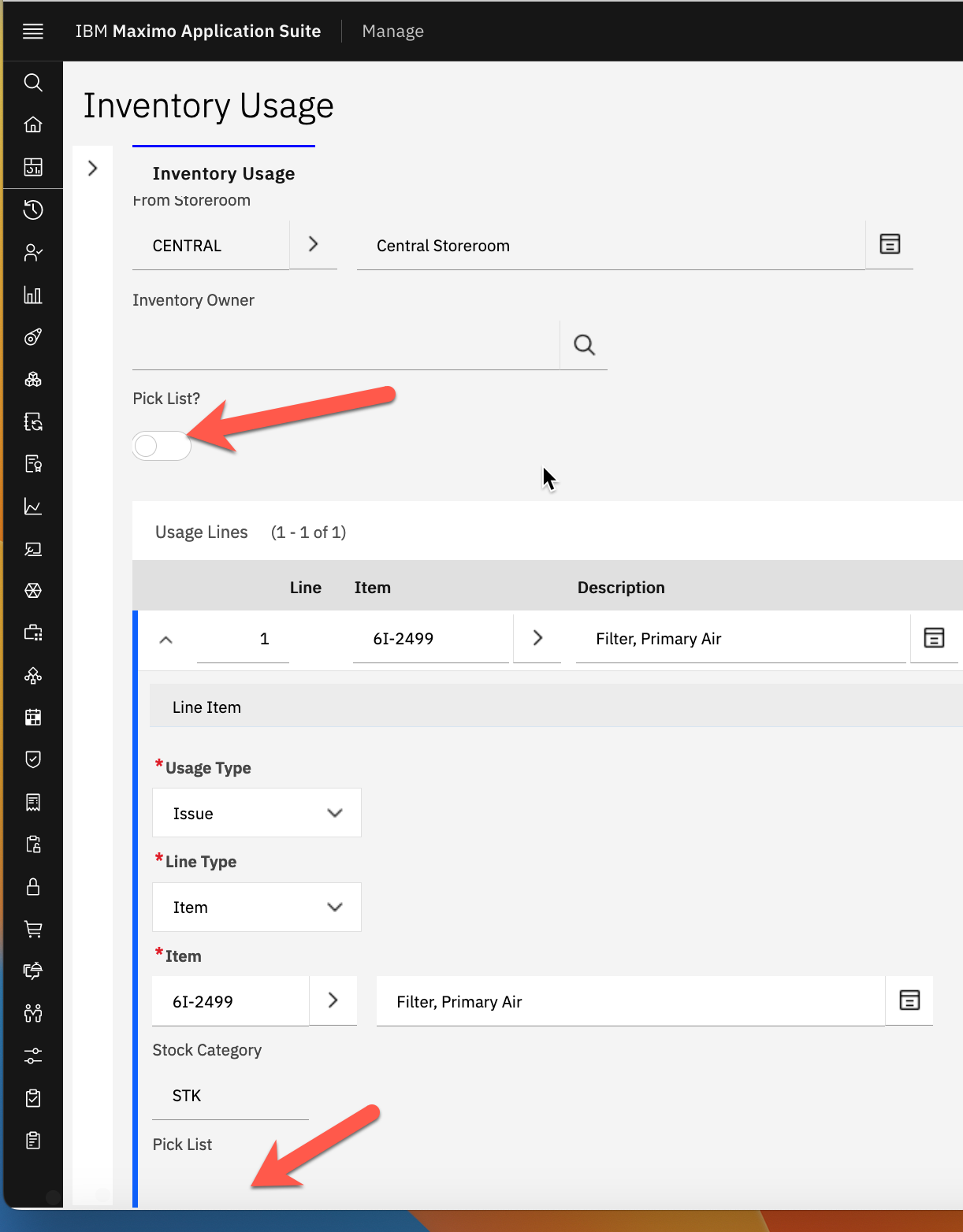Click Inventory Owner lookup magnifier
This screenshot has width=963, height=1232.
(x=584, y=345)
